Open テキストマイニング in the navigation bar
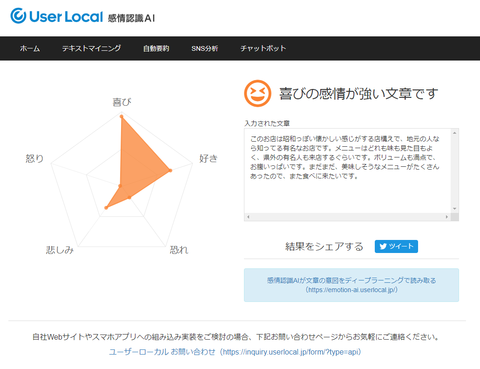This screenshot has height=369, width=480. (x=91, y=48)
